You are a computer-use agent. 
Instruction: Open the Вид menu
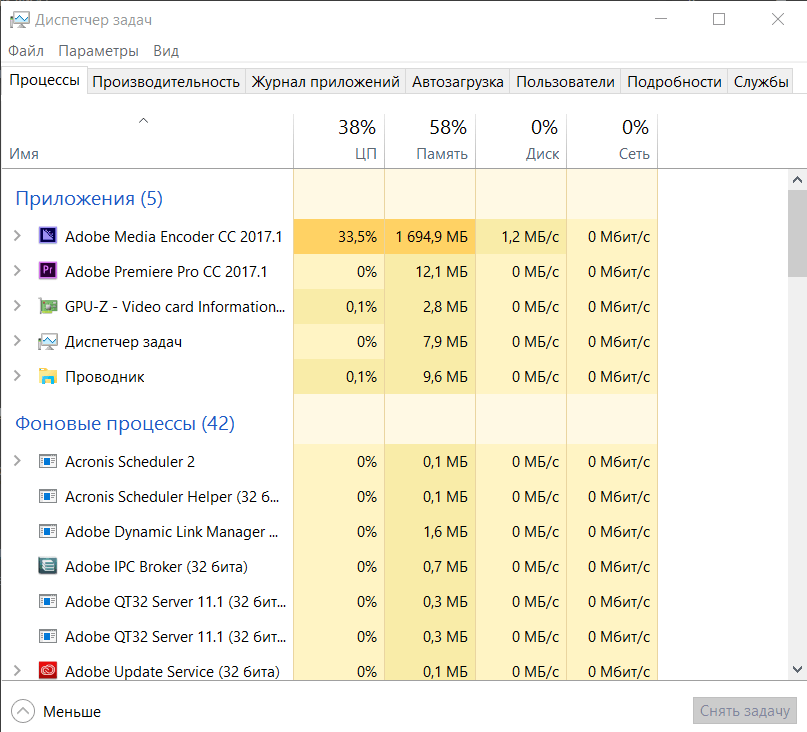point(166,51)
